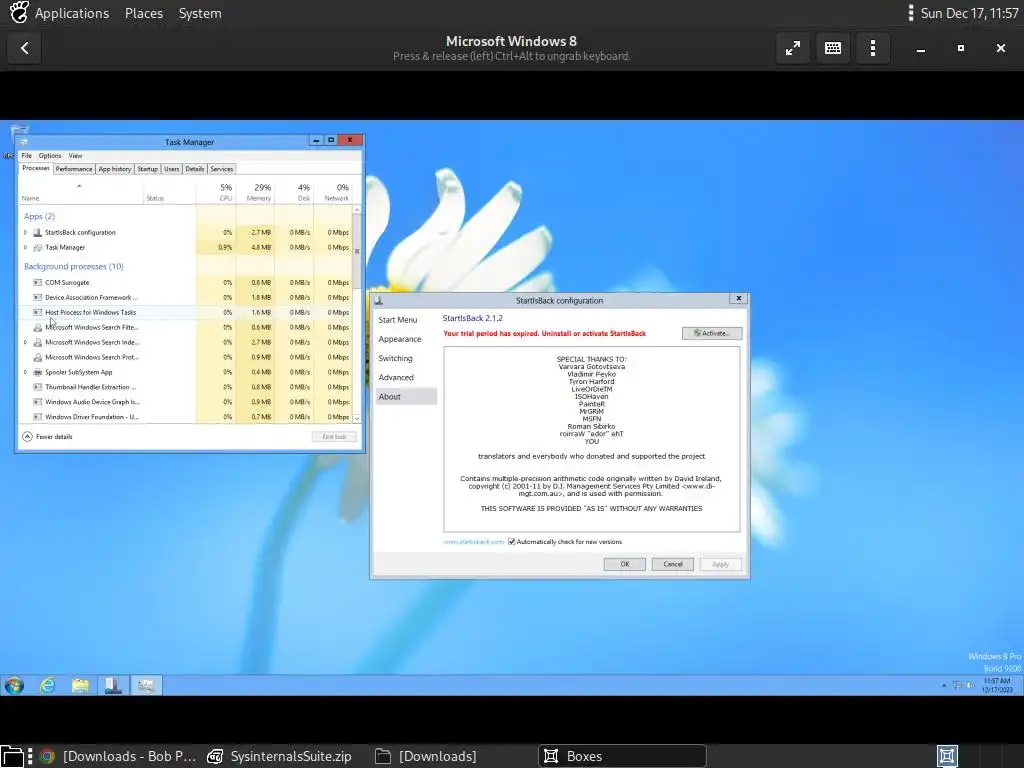
Task: Click Task Manager scrollbar down arrow
Action: click(357, 418)
